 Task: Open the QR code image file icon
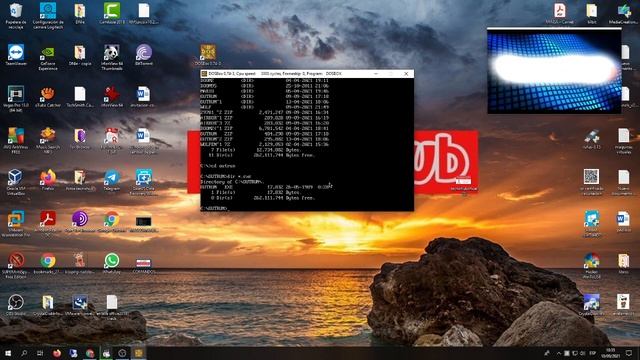point(591,177)
